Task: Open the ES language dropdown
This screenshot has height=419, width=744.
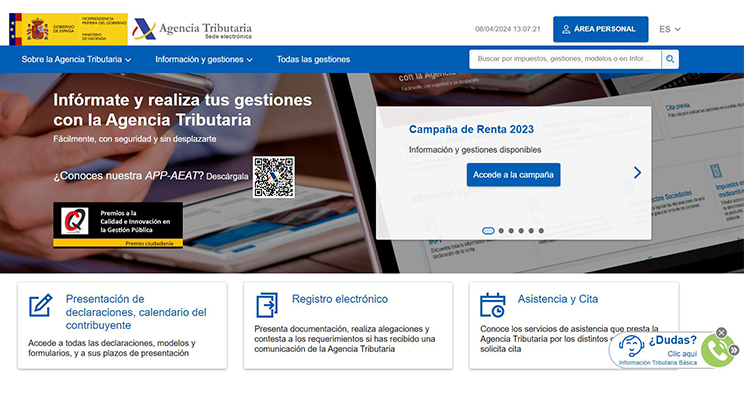Action: tap(670, 29)
